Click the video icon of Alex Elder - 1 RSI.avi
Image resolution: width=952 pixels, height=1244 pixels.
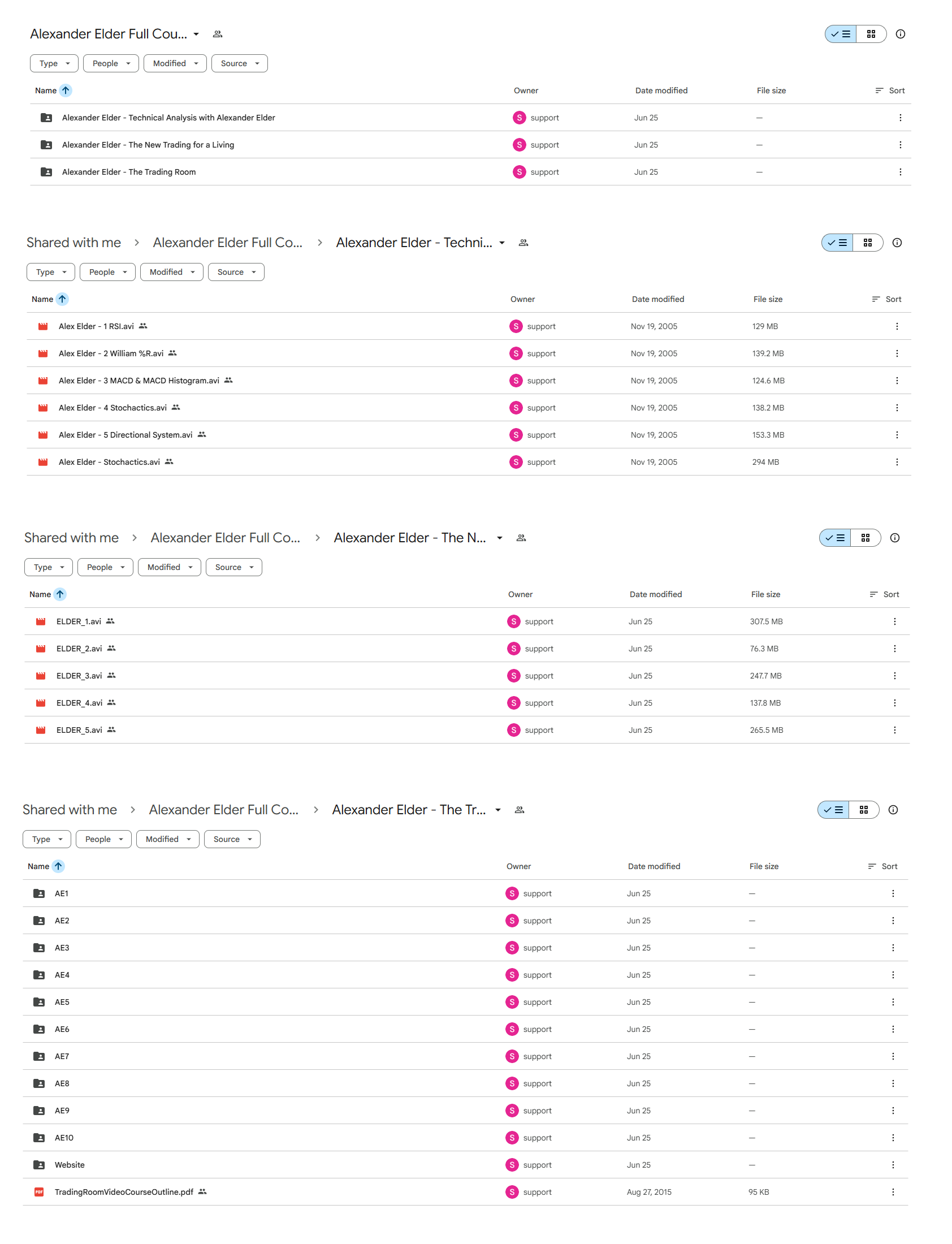43,326
